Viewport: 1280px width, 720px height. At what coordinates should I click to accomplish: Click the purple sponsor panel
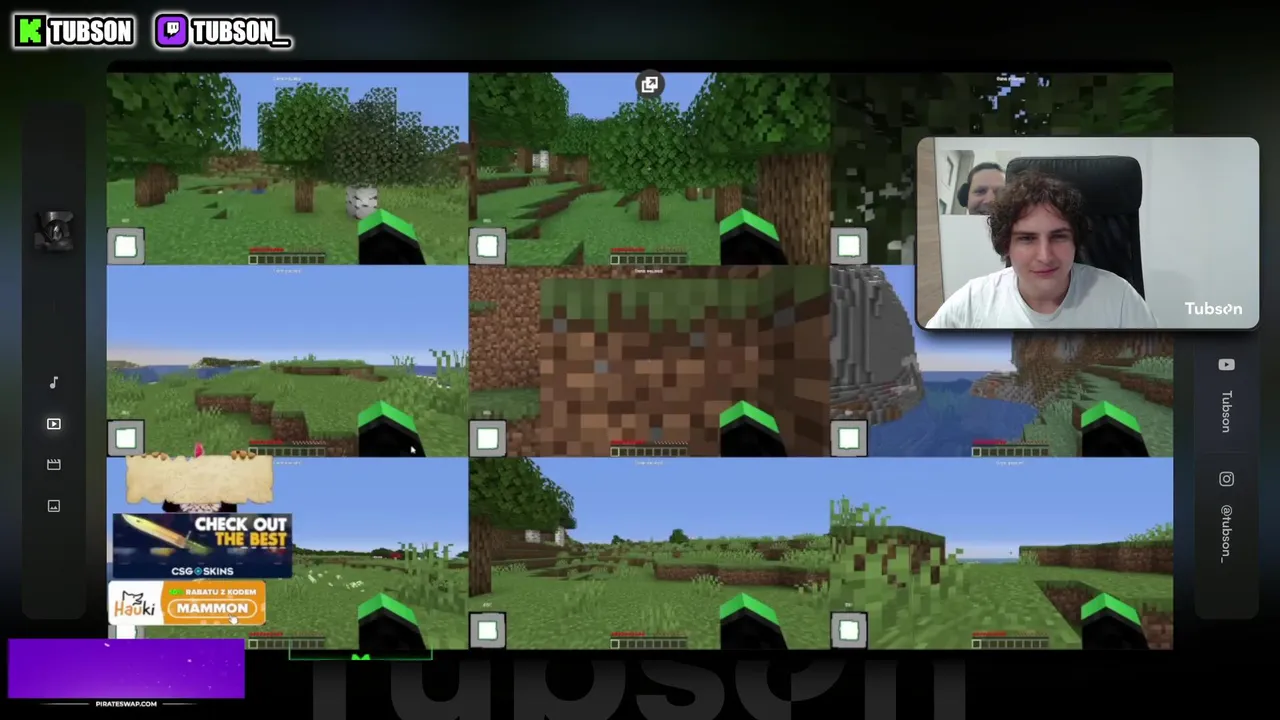click(x=126, y=668)
